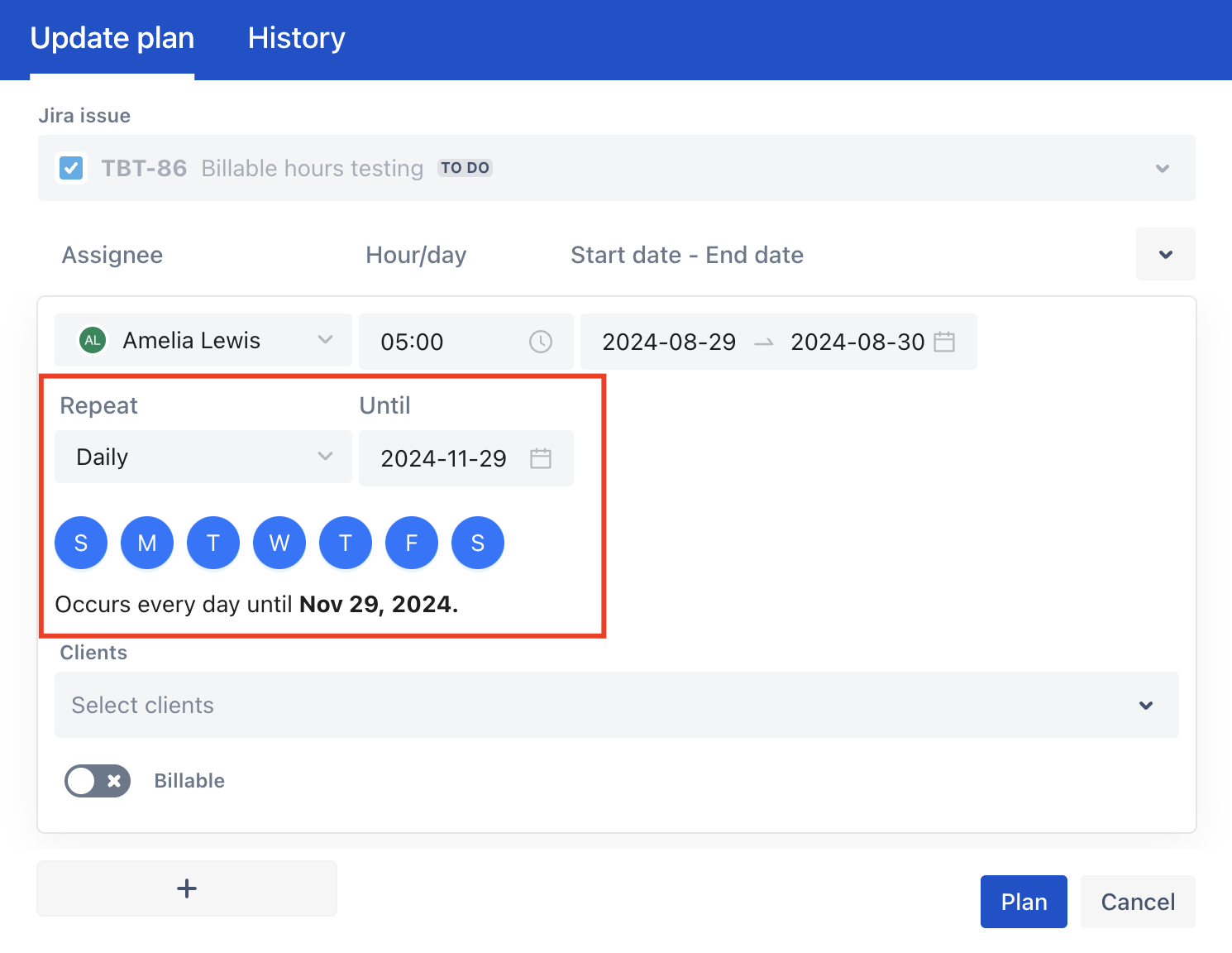The height and width of the screenshot is (953, 1232).
Task: Select the Update plan tab
Action: (x=112, y=38)
